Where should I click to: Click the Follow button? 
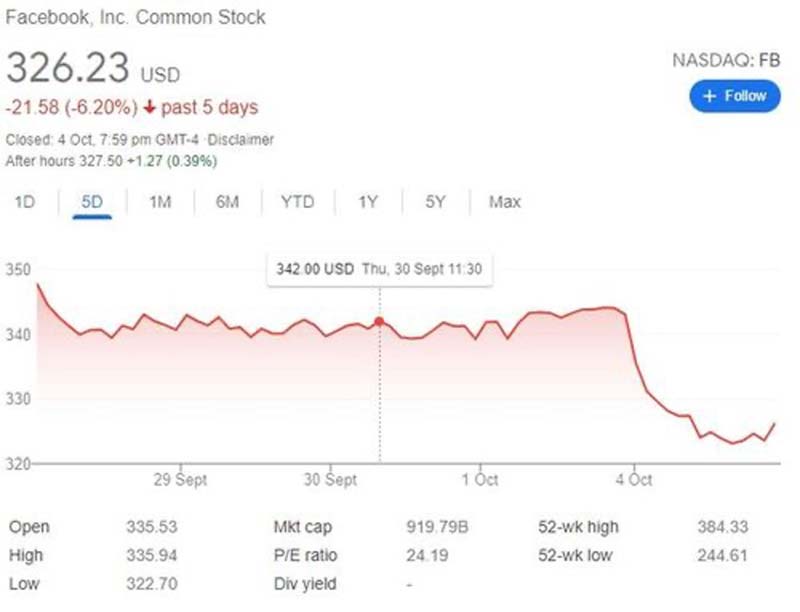[735, 96]
